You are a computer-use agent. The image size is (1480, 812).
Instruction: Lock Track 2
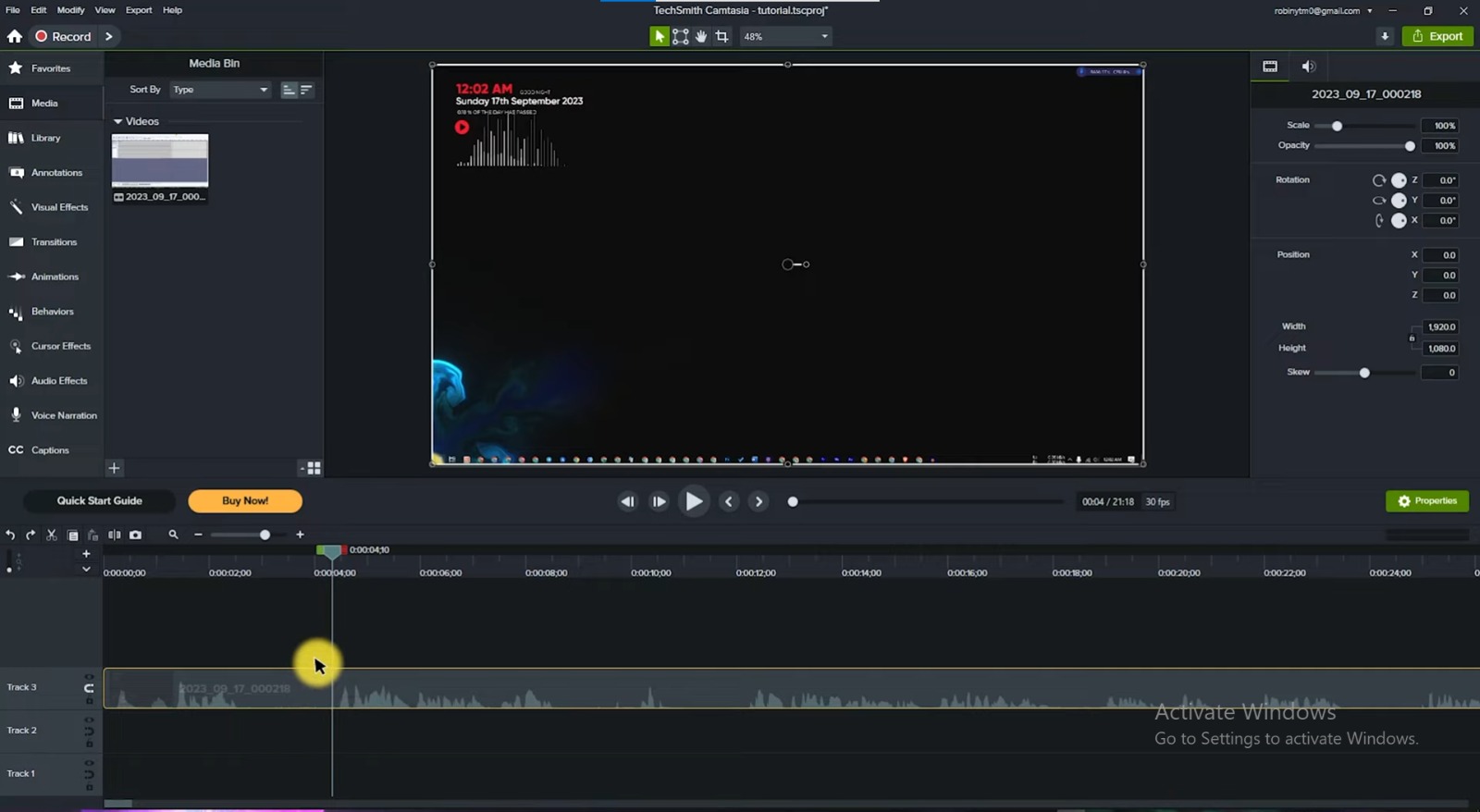pyautogui.click(x=89, y=744)
